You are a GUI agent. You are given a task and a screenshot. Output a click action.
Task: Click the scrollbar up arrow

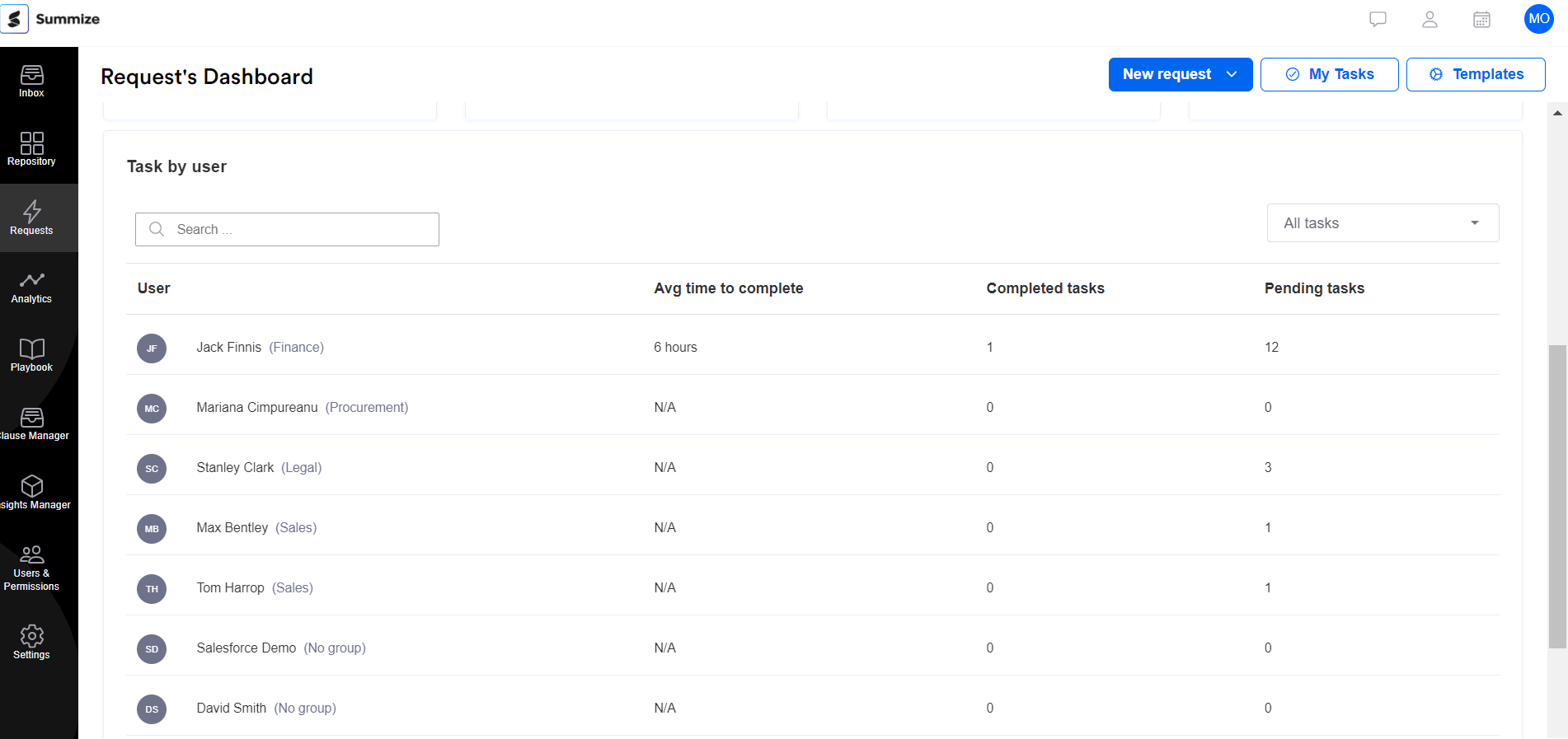tap(1557, 113)
